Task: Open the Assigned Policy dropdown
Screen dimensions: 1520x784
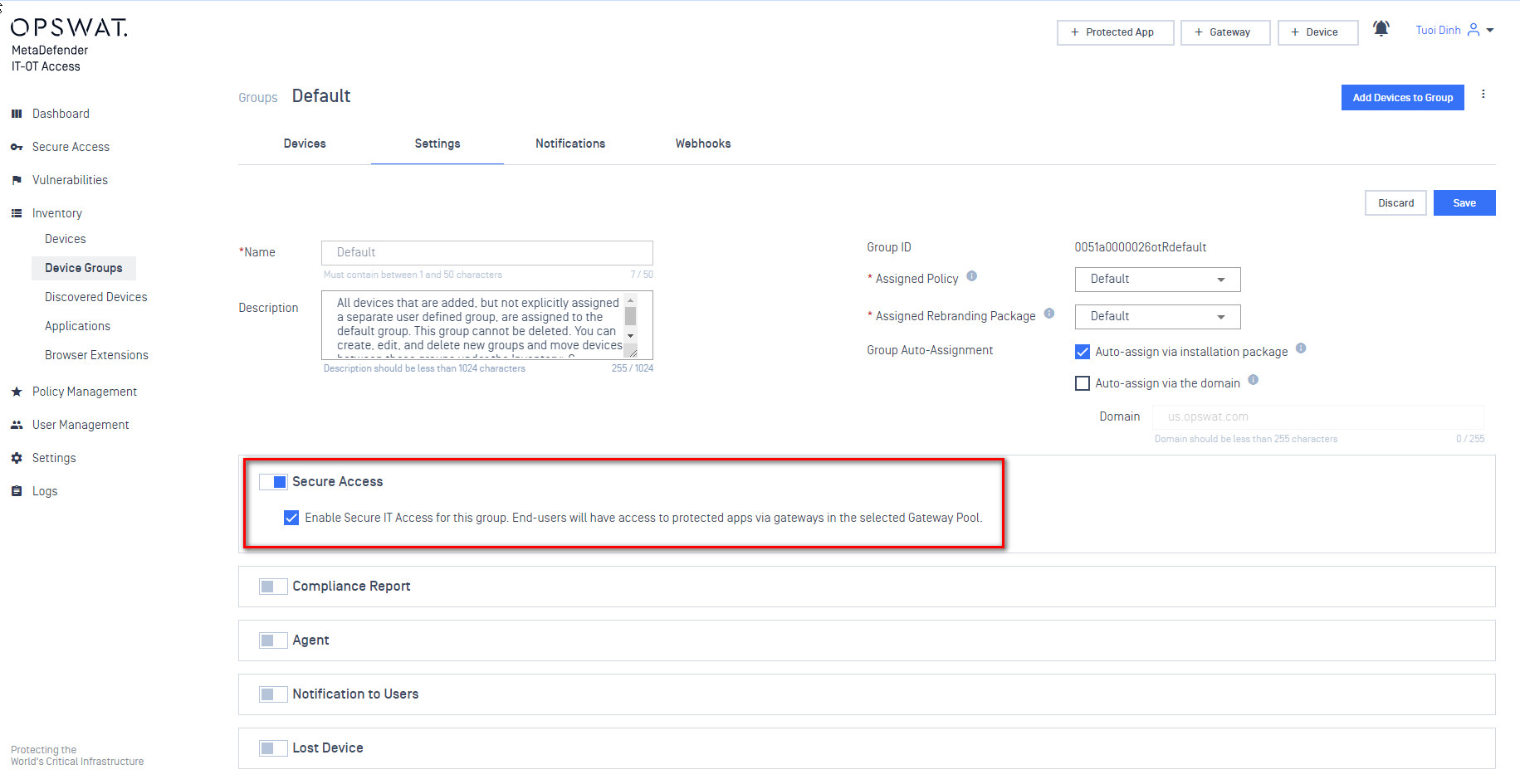Action: (1157, 280)
